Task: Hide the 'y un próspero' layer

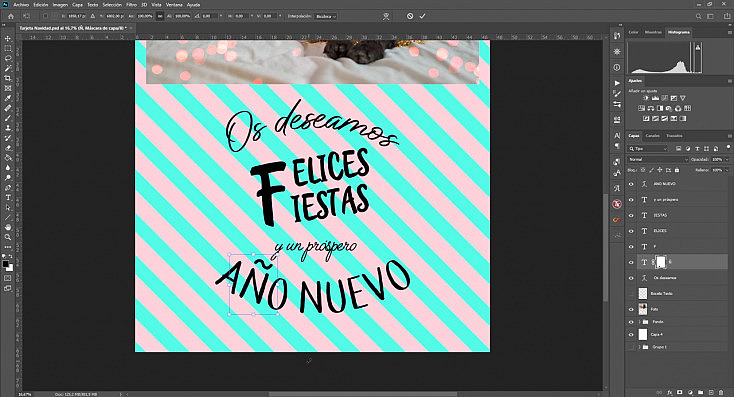Action: [631, 200]
